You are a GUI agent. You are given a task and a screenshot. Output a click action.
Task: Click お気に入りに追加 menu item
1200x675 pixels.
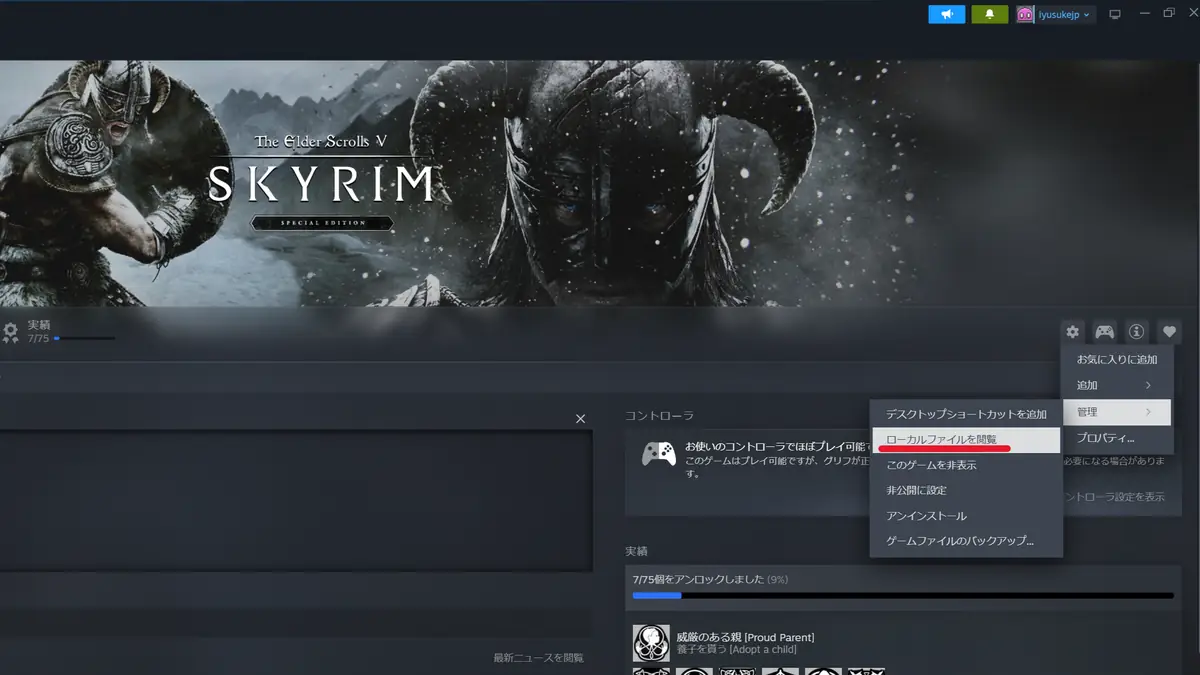pos(1116,359)
